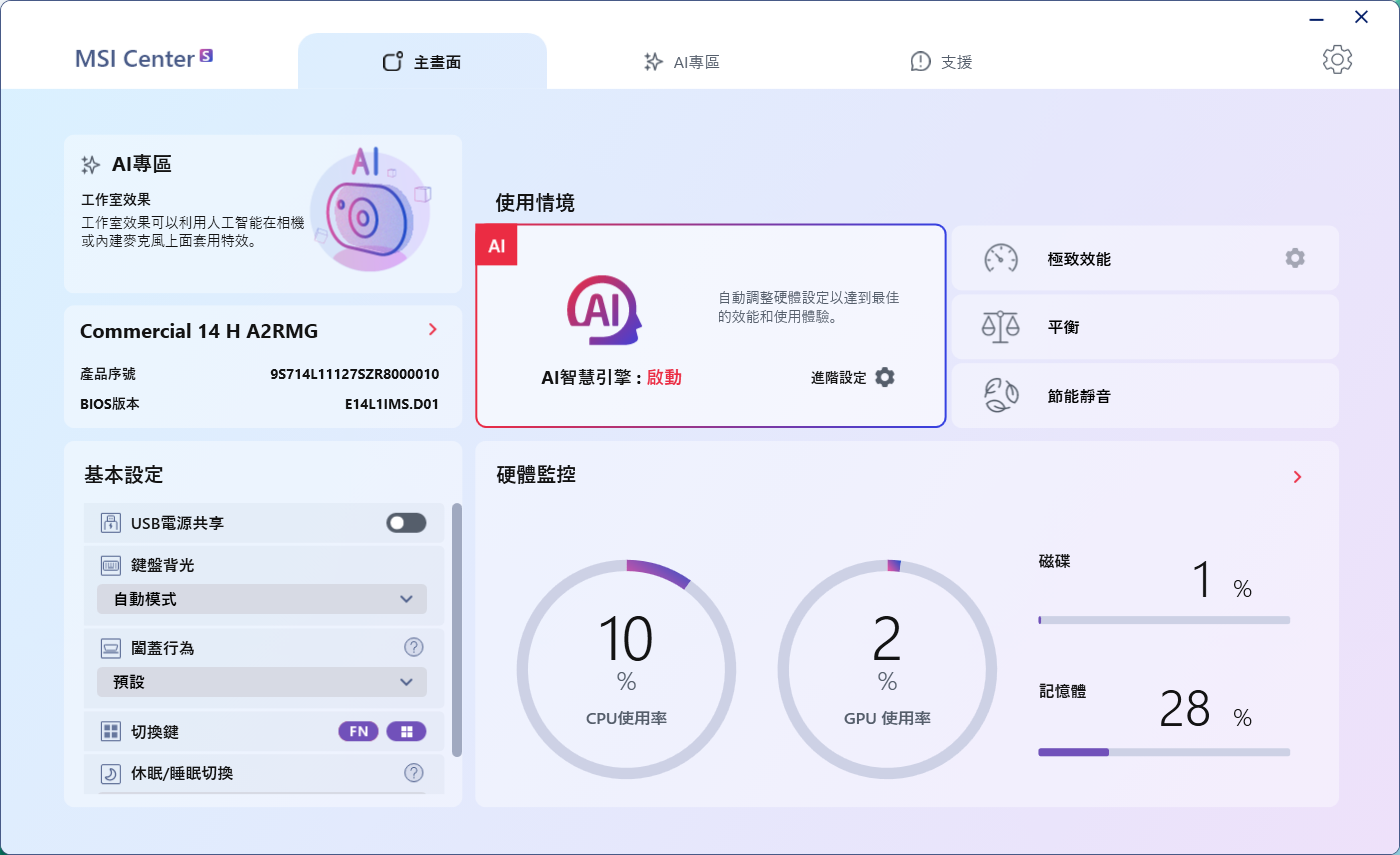The image size is (1400, 855).
Task: Expand the 硬體監控 panel with red arrow
Action: click(x=1297, y=477)
